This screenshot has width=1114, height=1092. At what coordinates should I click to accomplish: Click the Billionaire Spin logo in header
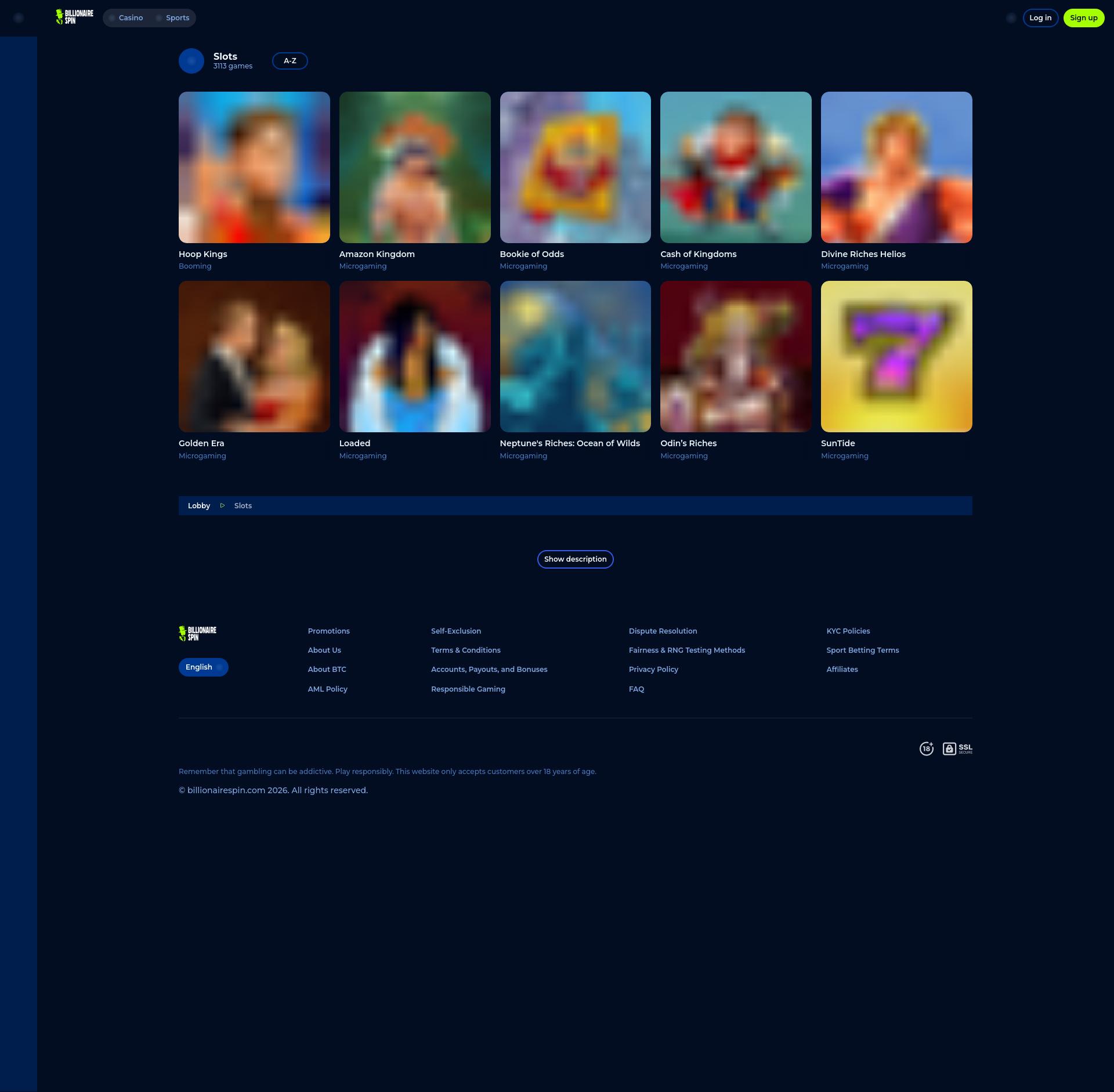click(74, 17)
